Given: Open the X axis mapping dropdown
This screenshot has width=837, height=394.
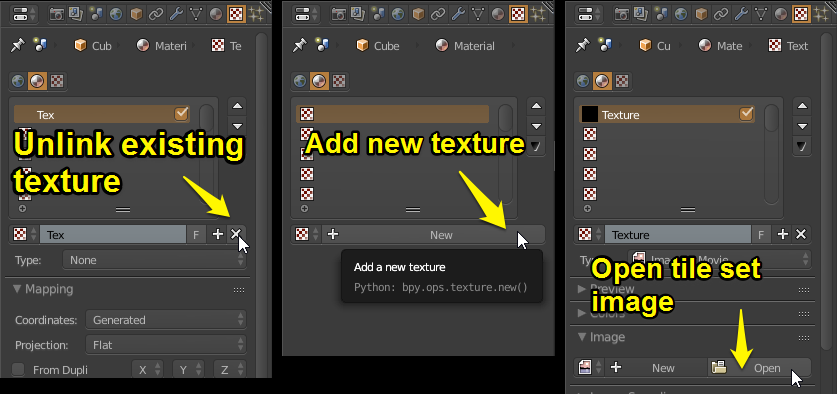Looking at the screenshot, I should point(147,369).
